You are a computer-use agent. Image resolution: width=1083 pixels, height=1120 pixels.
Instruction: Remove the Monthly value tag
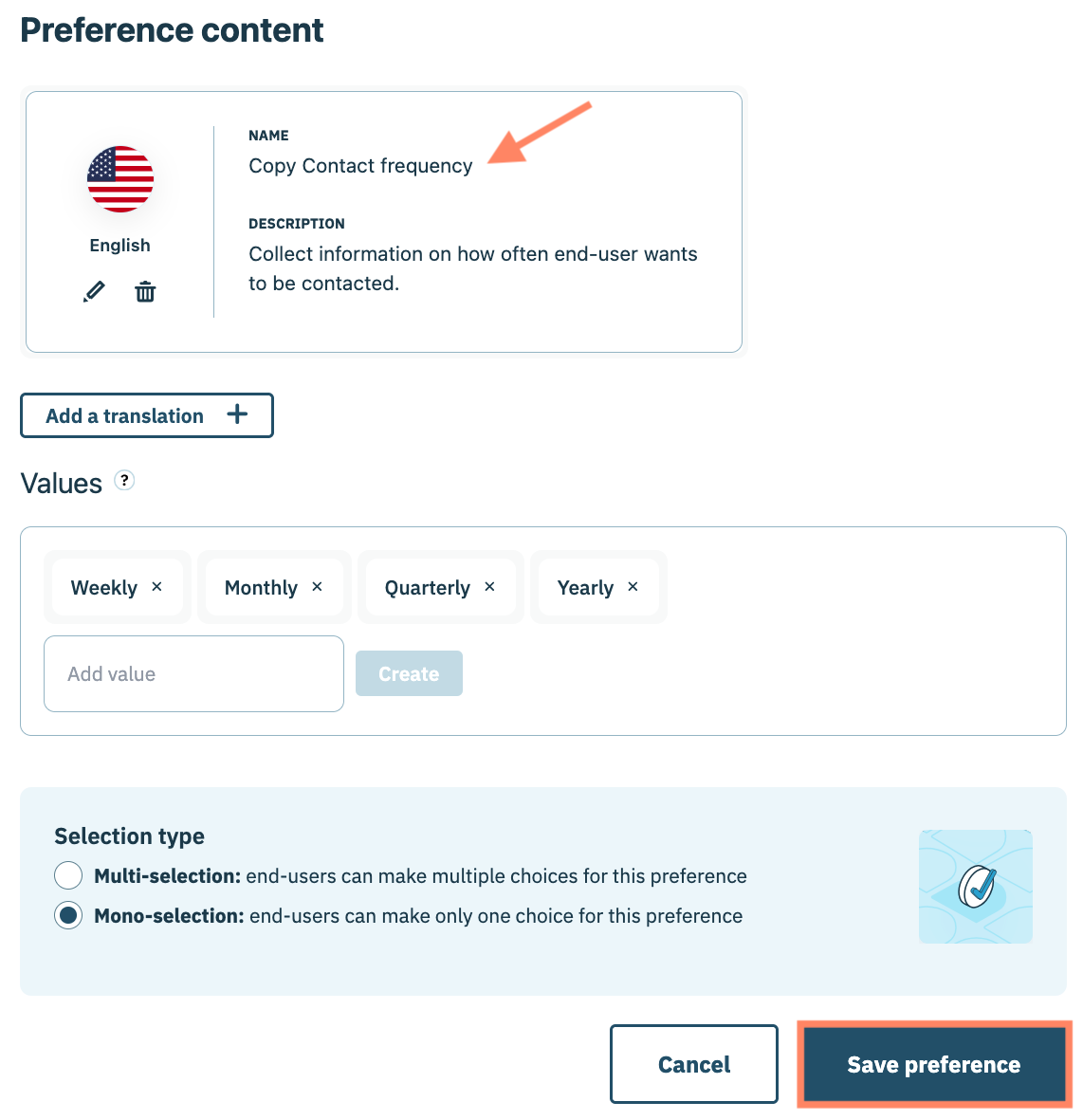[318, 587]
